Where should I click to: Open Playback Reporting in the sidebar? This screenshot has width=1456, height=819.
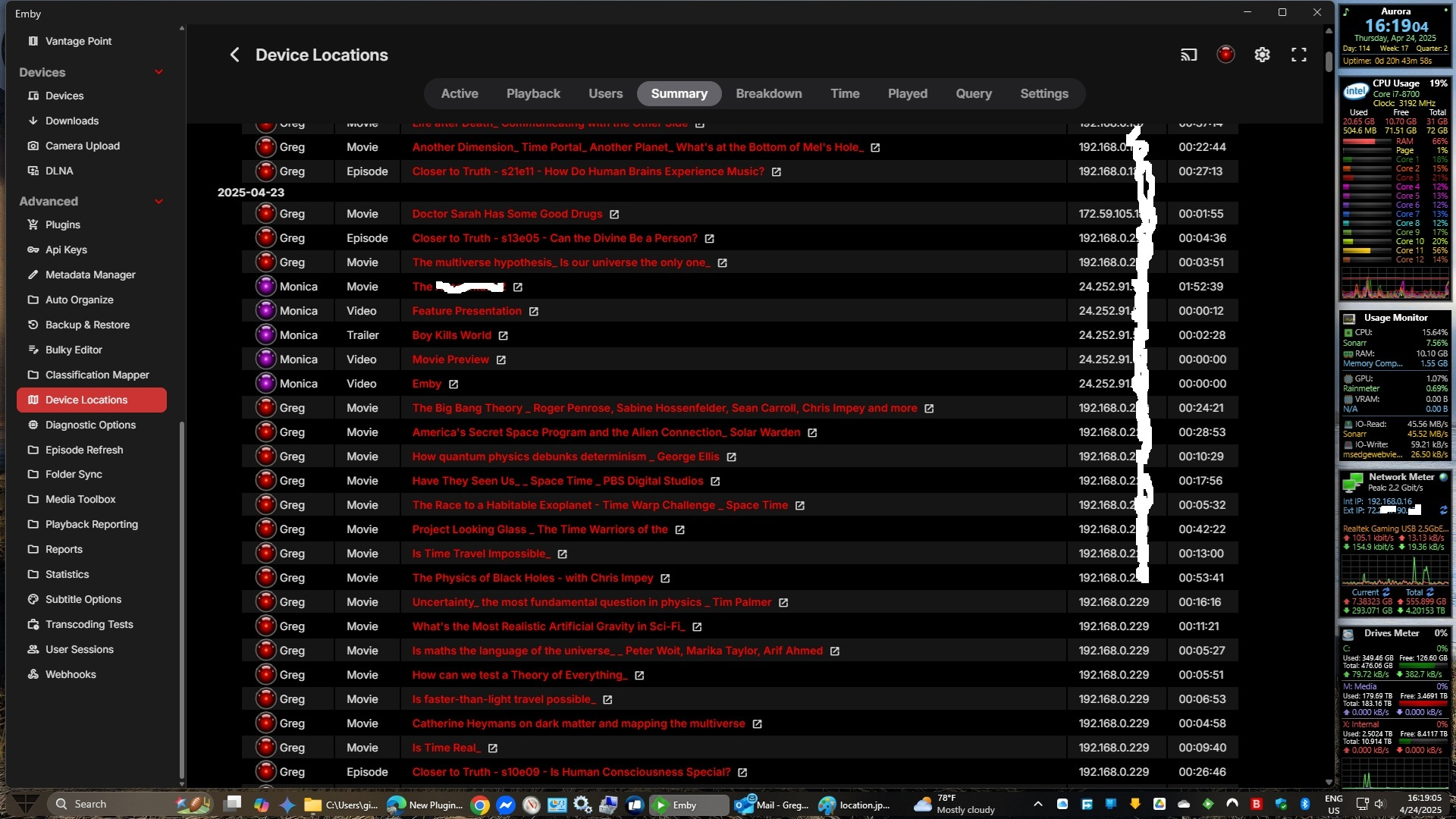pyautogui.click(x=90, y=524)
